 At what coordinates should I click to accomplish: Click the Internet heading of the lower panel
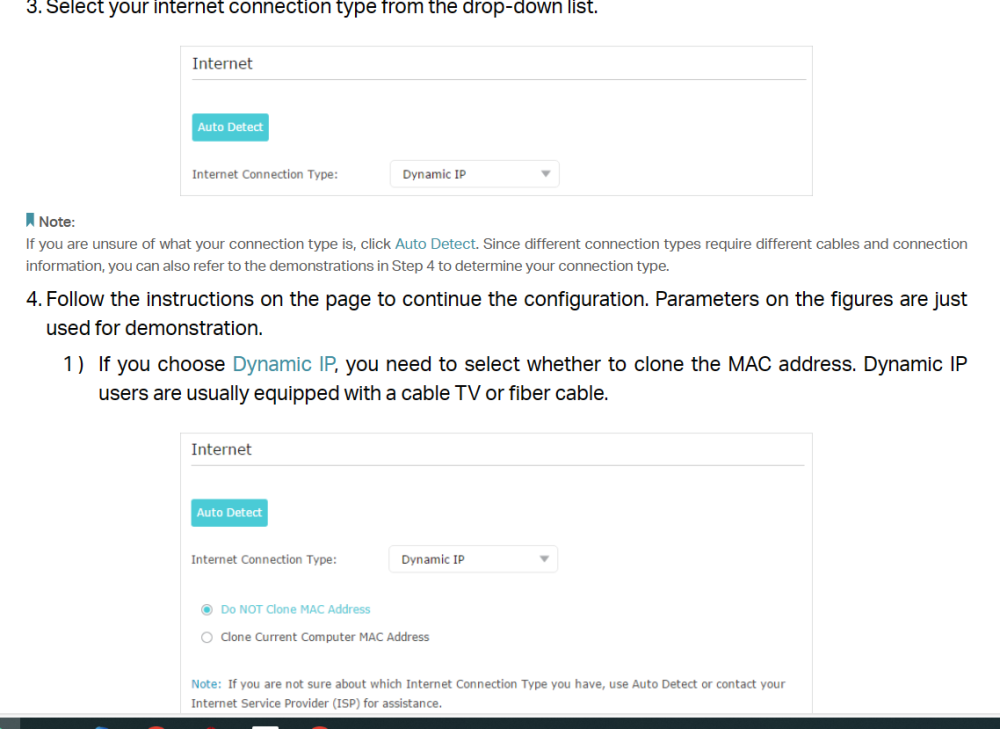(x=221, y=450)
